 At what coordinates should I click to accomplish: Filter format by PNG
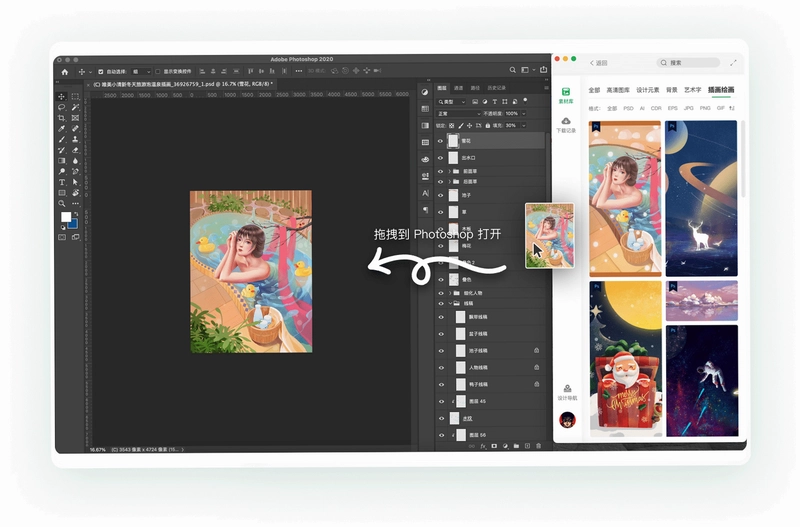[x=705, y=108]
